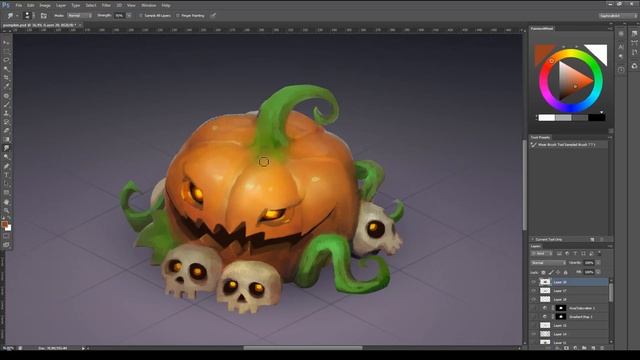The image size is (640, 360).
Task: Select the Eyedropper tool
Action: click(x=6, y=86)
